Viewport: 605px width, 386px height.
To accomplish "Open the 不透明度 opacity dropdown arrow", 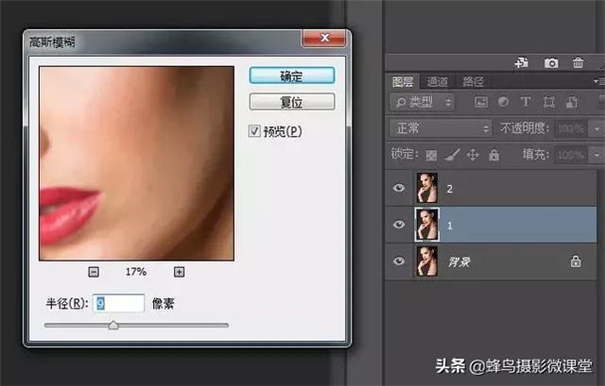I will 597,129.
